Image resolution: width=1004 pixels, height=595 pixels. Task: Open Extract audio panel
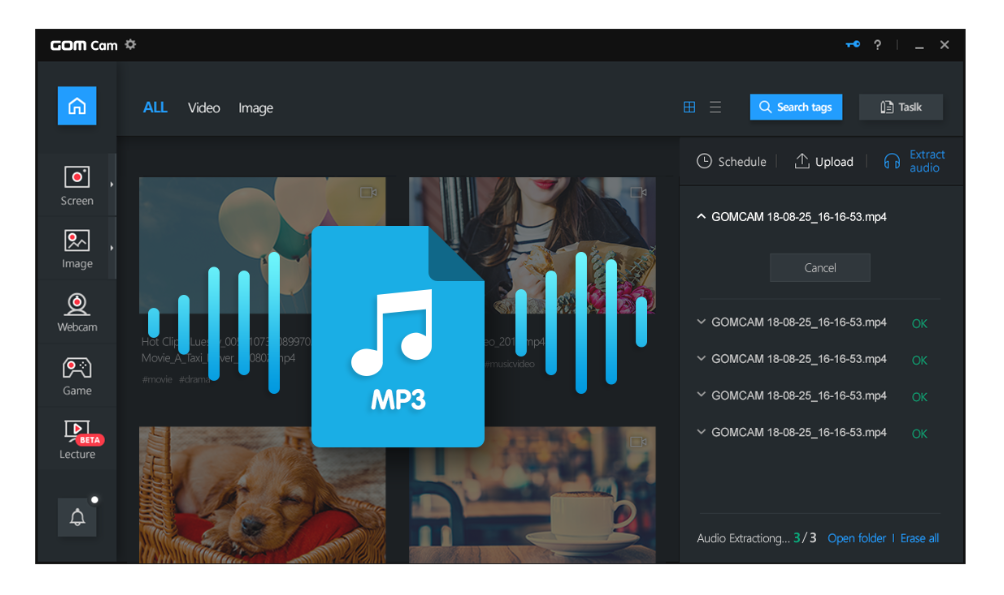tap(914, 161)
